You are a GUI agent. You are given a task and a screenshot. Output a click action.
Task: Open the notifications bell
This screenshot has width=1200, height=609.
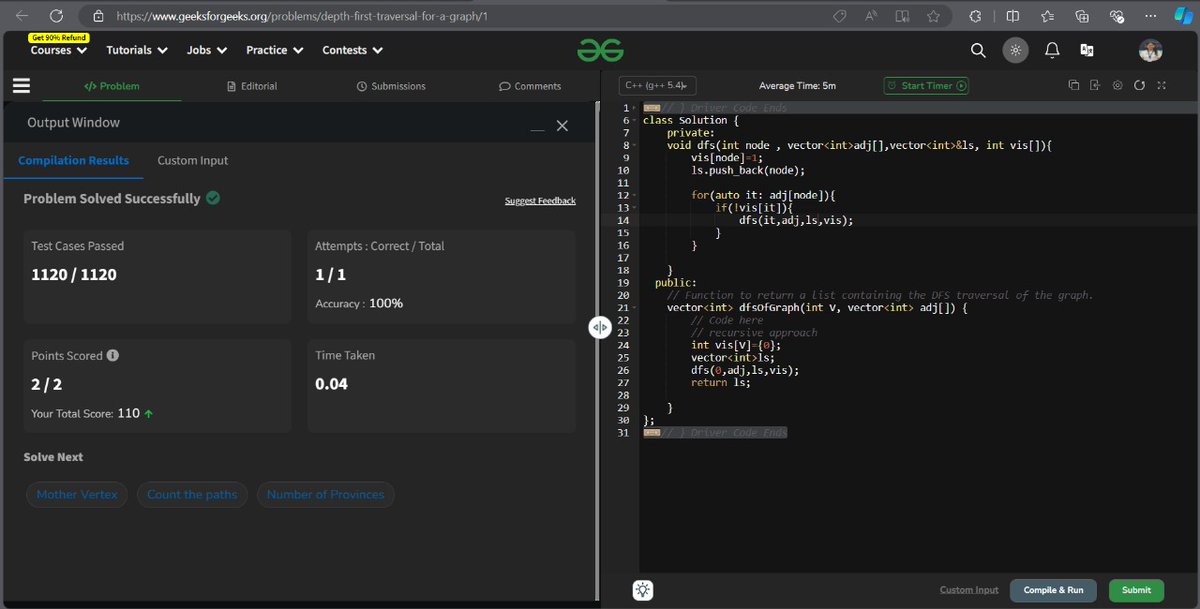coord(1051,49)
